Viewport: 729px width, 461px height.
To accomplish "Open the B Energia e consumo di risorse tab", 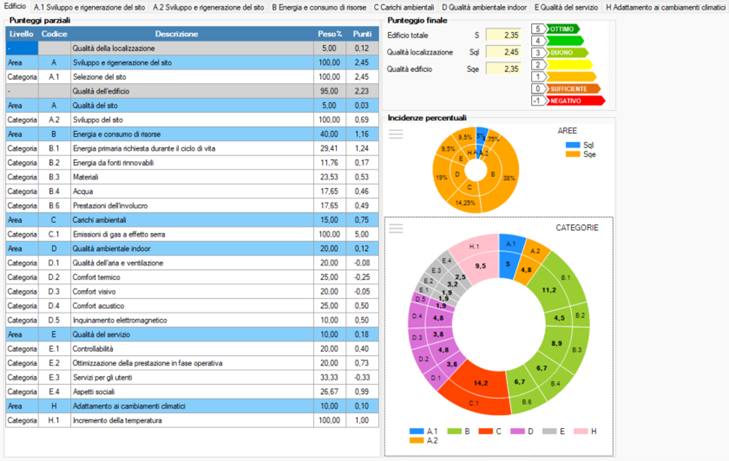I will 319,7.
